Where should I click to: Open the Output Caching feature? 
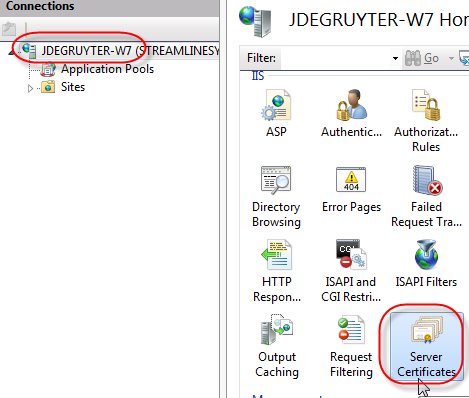click(x=277, y=346)
